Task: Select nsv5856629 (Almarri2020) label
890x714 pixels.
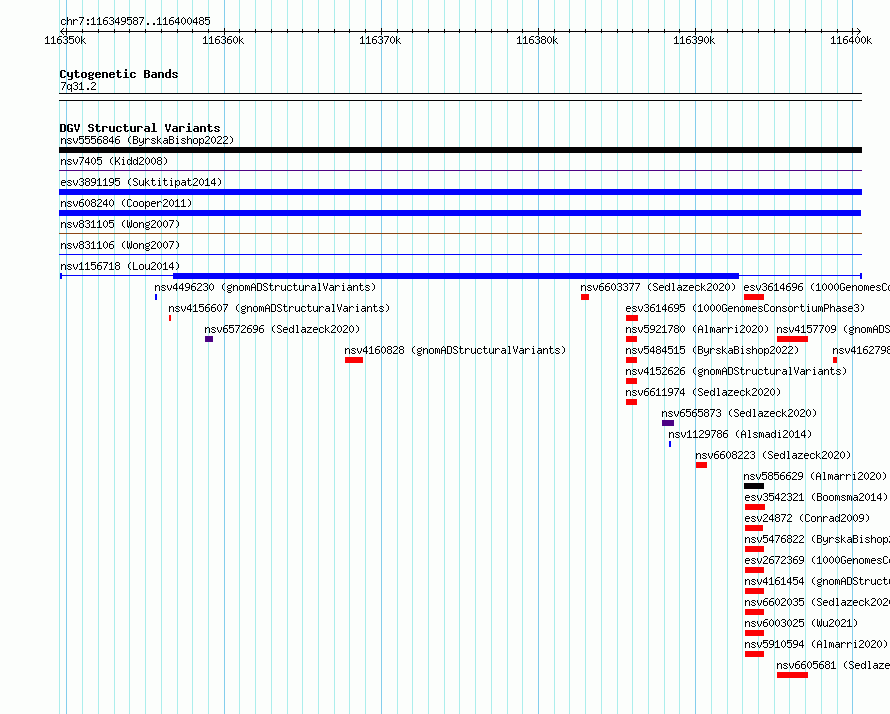Action: tap(815, 476)
